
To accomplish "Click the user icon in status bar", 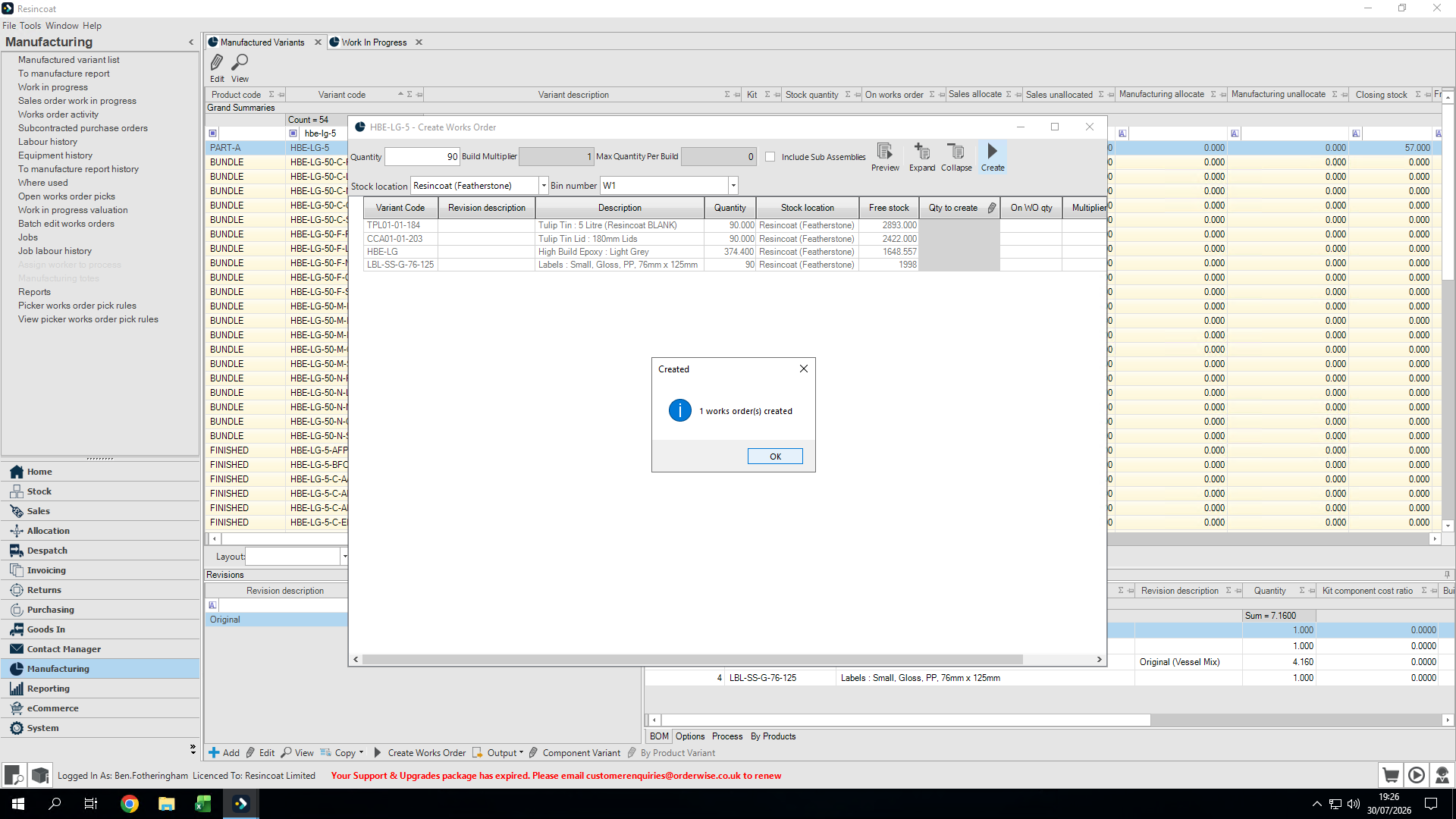I will [1442, 775].
